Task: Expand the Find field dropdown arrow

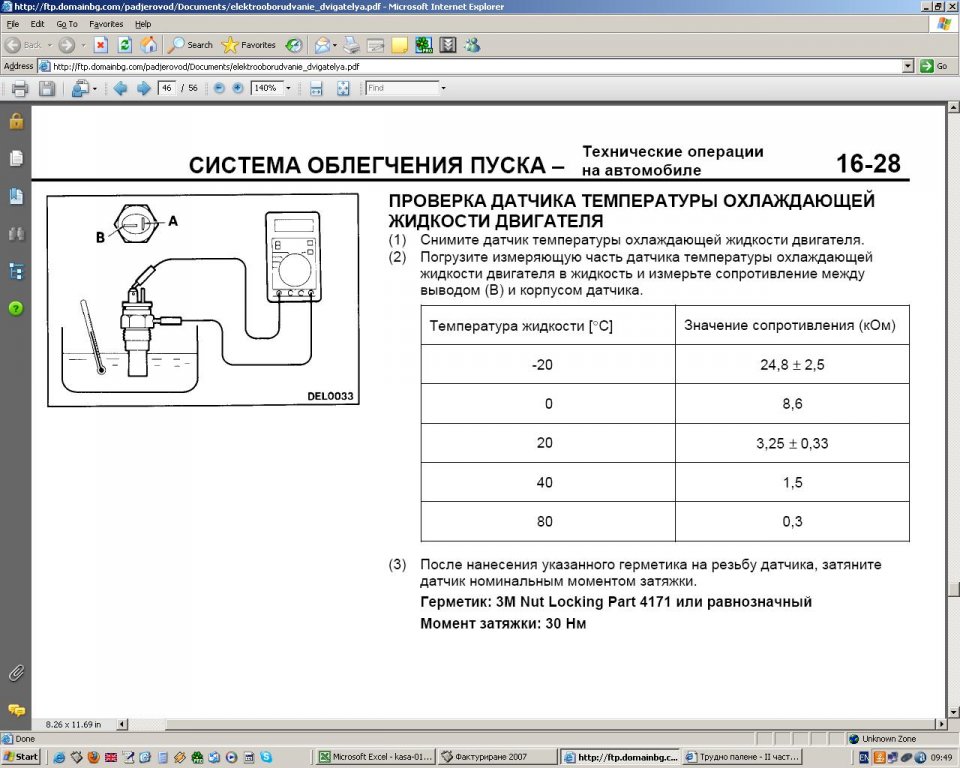Action: (x=443, y=88)
